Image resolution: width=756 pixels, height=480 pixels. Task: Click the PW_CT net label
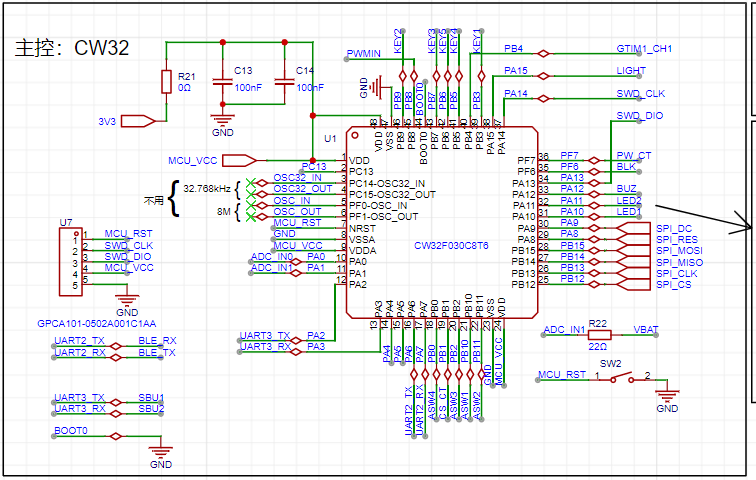[x=634, y=156]
